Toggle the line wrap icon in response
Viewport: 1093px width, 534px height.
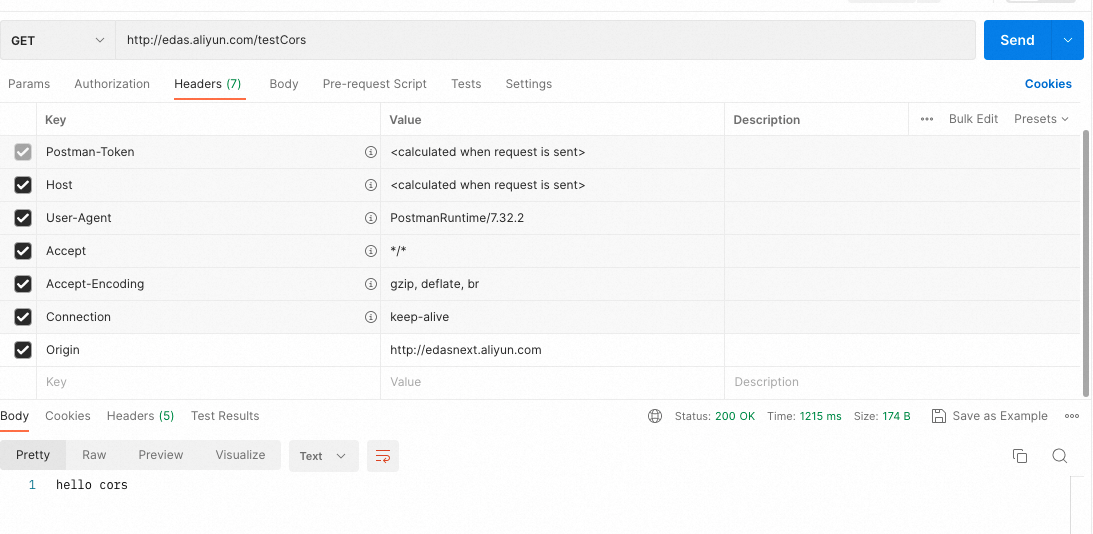click(x=383, y=456)
